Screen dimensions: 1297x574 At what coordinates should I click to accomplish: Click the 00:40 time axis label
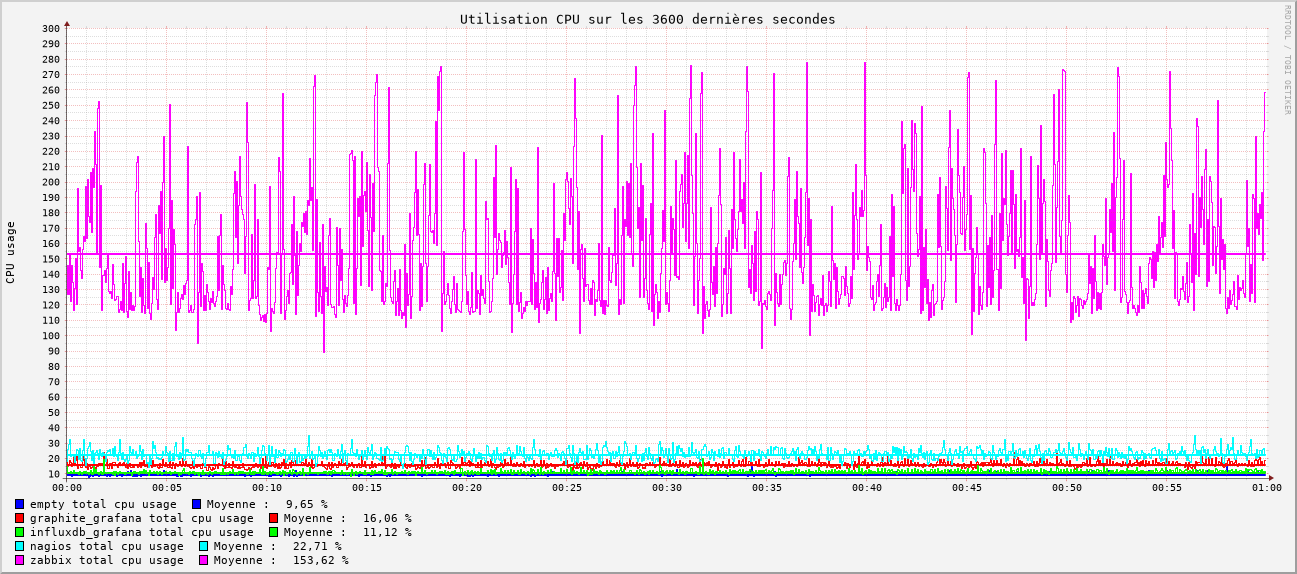(867, 488)
